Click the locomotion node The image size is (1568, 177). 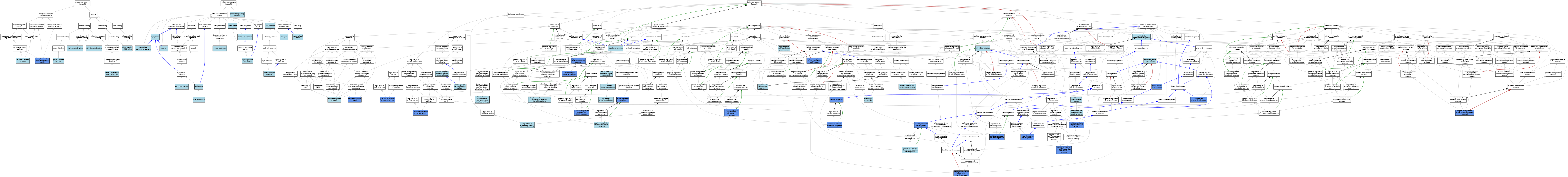click(597, 26)
